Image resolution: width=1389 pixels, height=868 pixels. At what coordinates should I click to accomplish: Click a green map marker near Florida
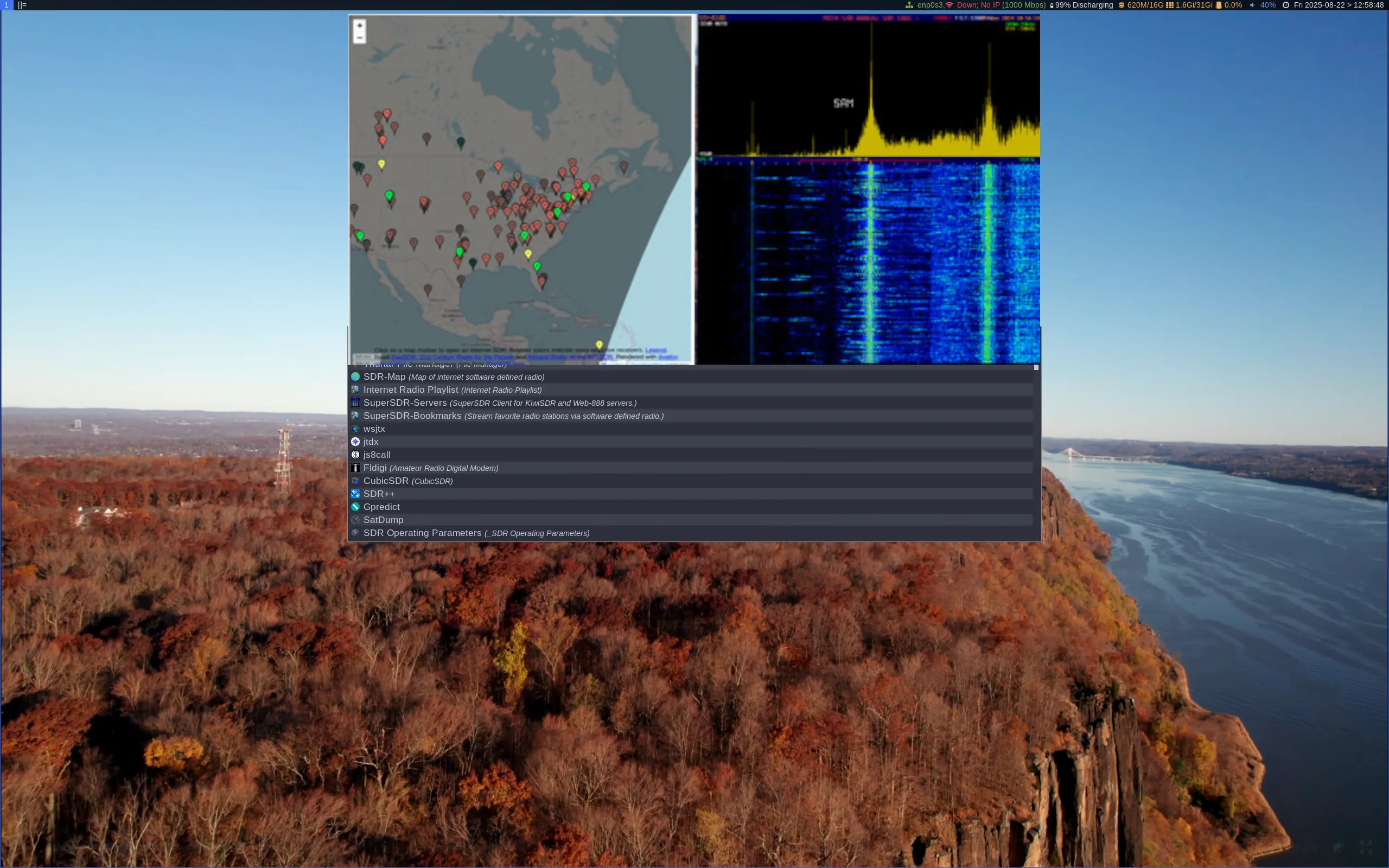(537, 266)
